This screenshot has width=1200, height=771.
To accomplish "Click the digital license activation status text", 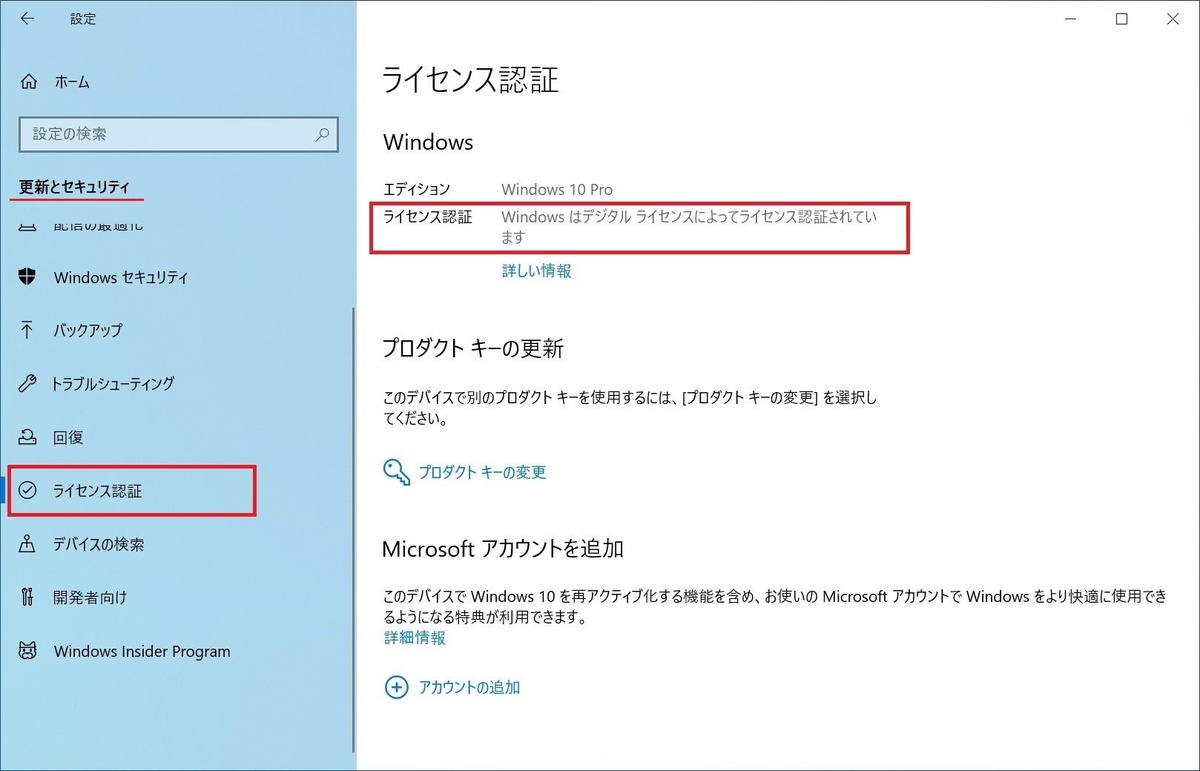I will [x=689, y=227].
